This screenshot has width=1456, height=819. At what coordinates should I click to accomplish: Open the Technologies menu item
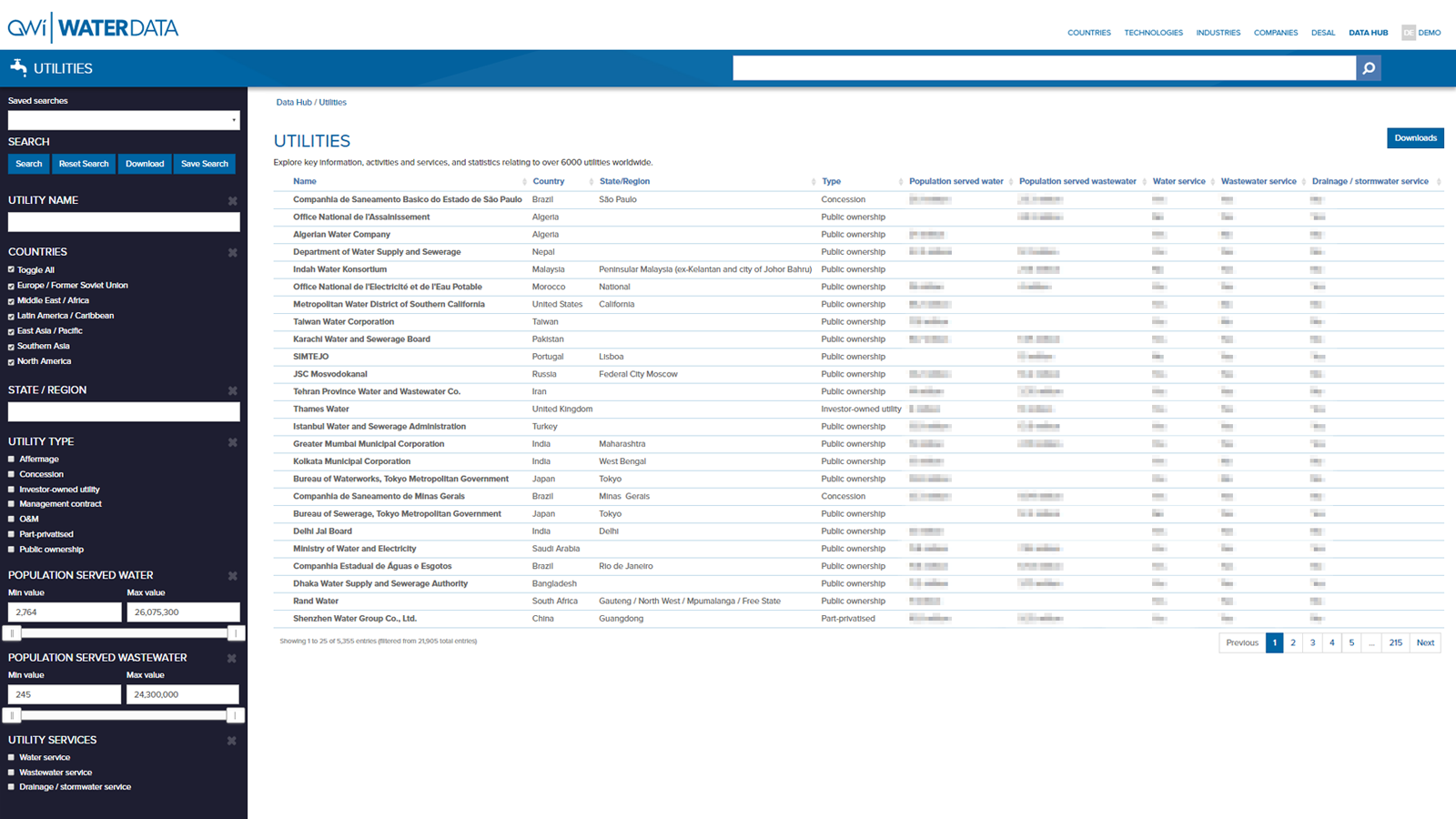coord(1153,33)
